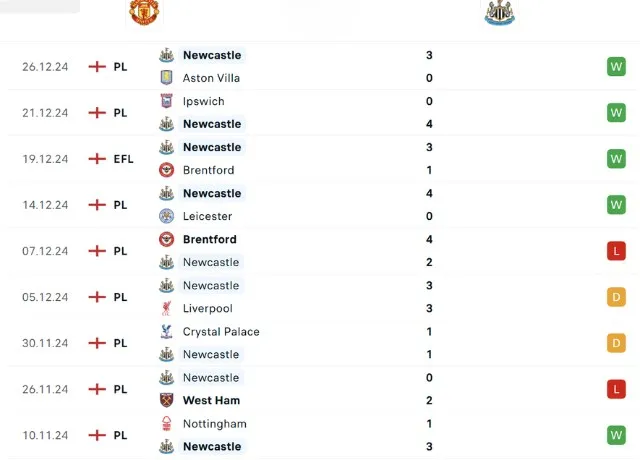The image size is (640, 460).
Task: Click the red L badge for 07.12.24
Action: click(616, 251)
